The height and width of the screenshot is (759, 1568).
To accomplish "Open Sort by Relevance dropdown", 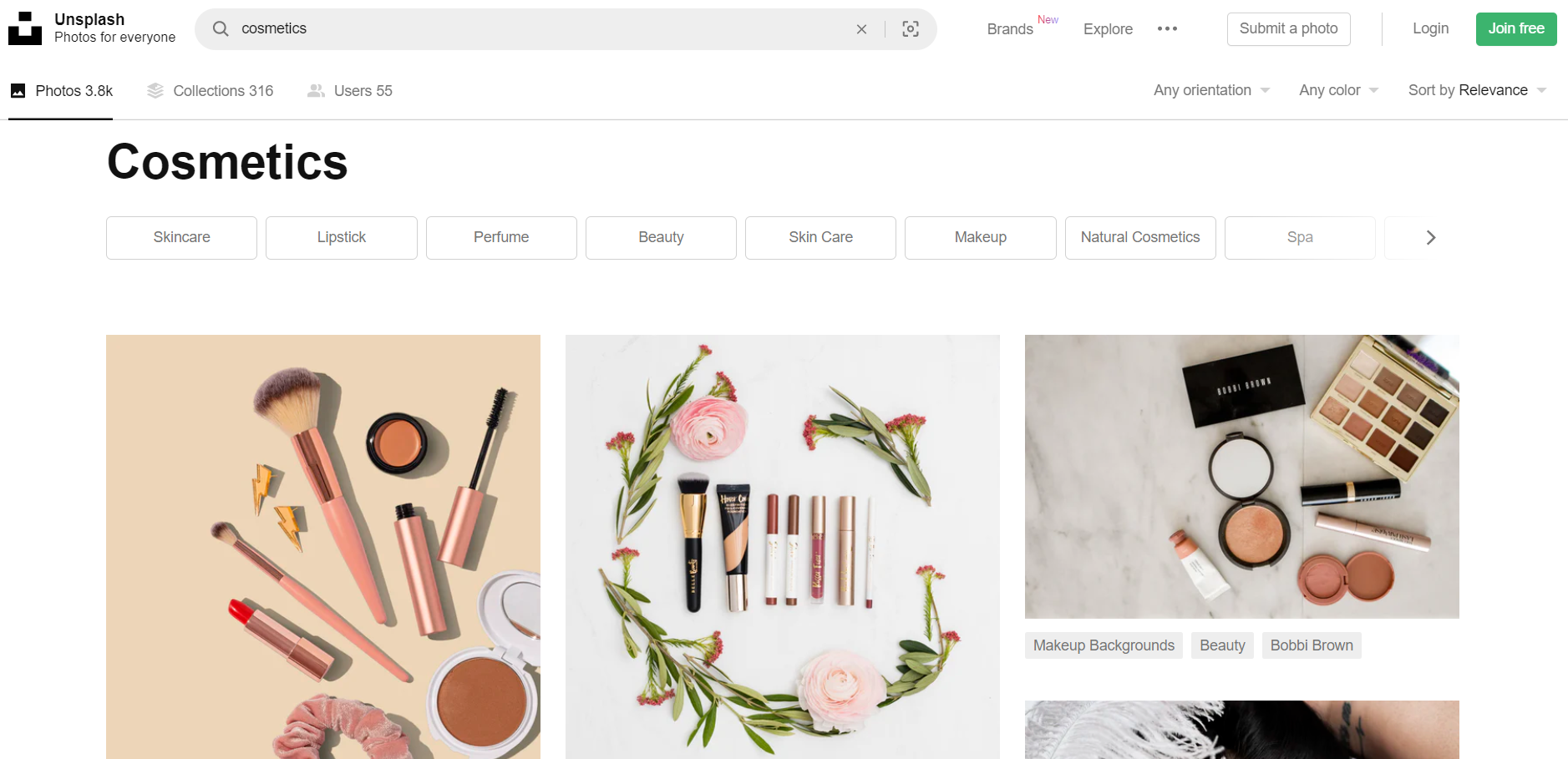I will coord(1477,90).
